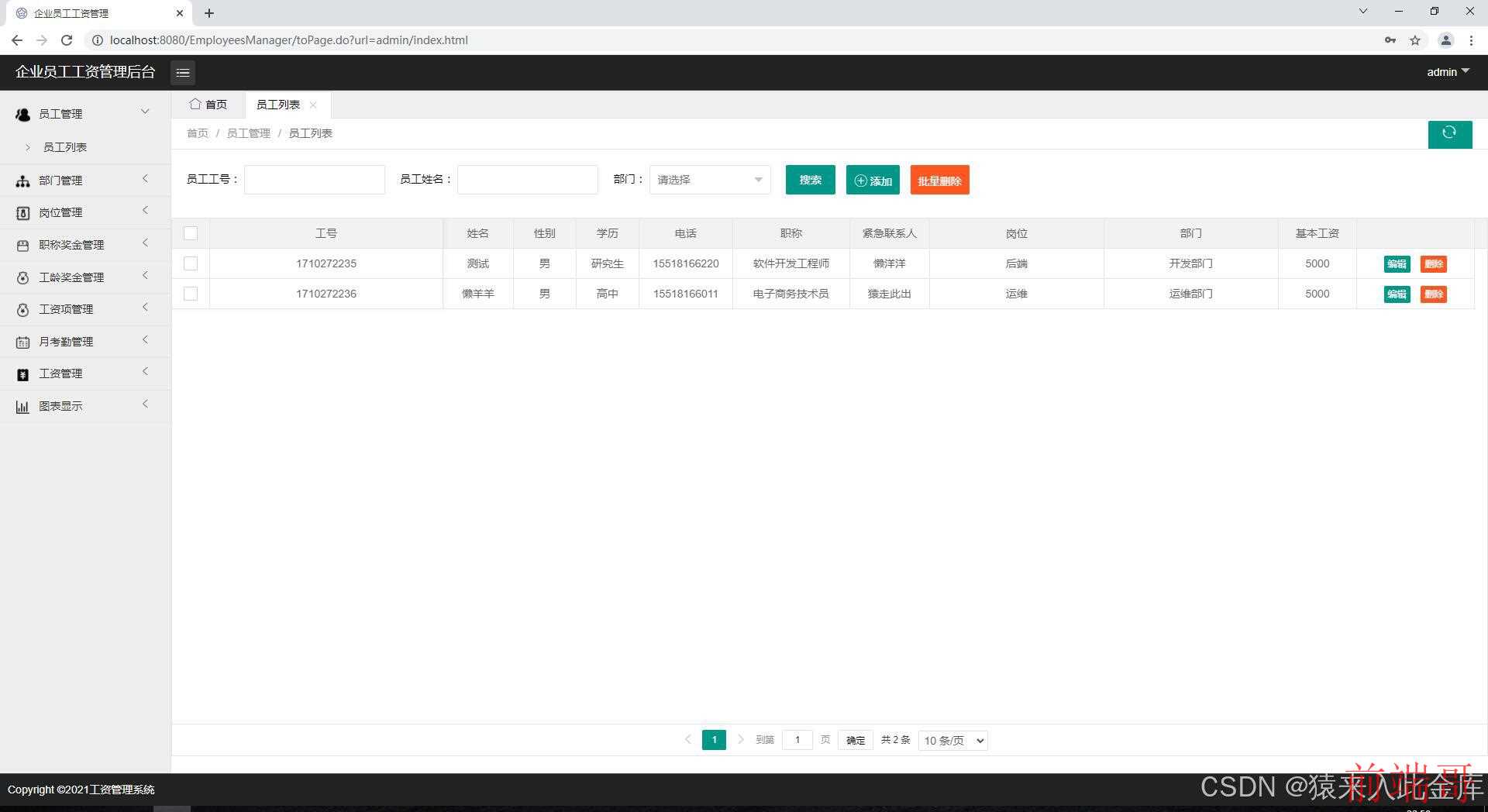1488x812 pixels.
Task: Focus the jump-to-page number input
Action: point(797,740)
